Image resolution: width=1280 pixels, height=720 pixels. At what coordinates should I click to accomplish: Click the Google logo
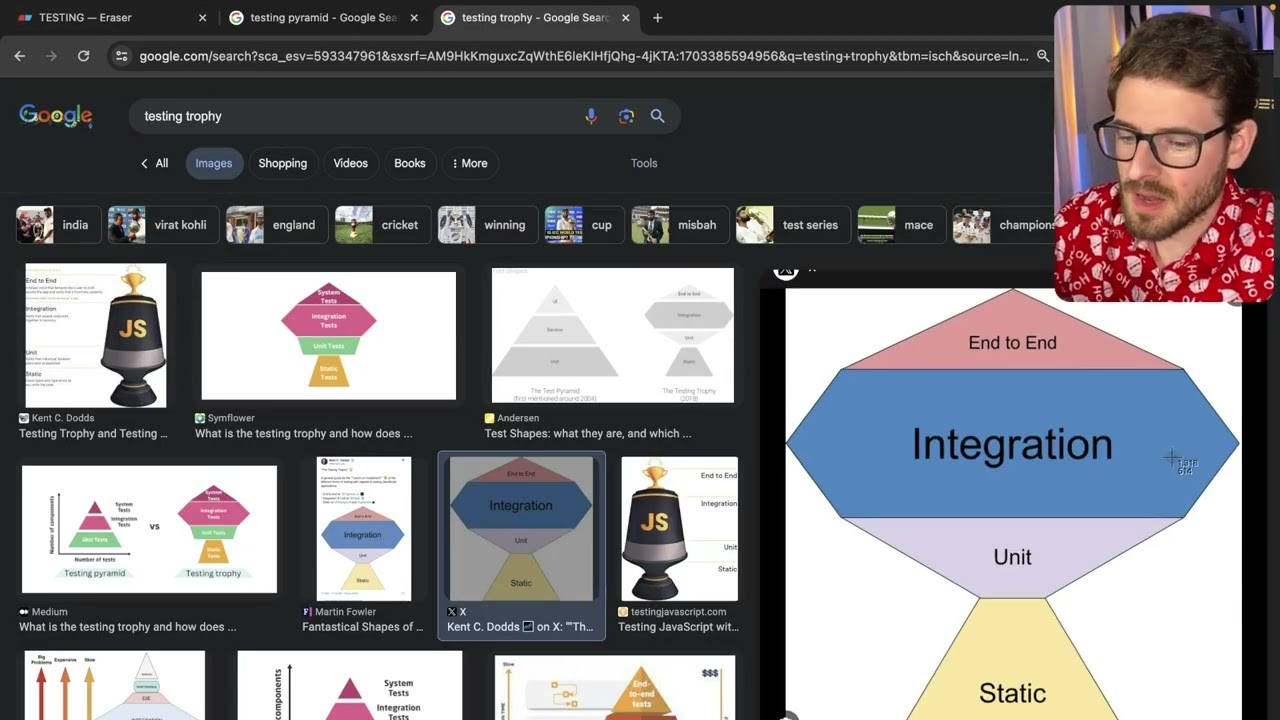56,116
